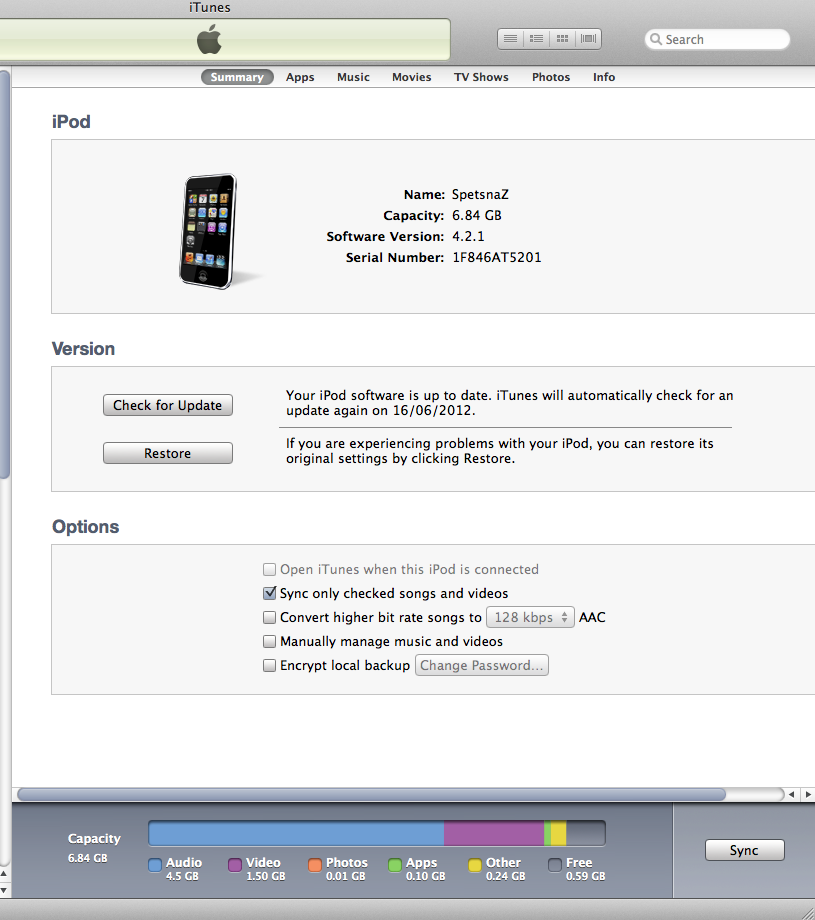Open the Info tab
This screenshot has height=920, width=815.
604,77
